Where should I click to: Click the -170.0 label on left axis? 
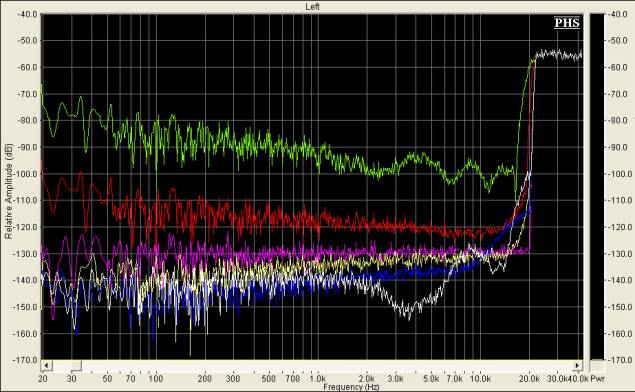28,360
